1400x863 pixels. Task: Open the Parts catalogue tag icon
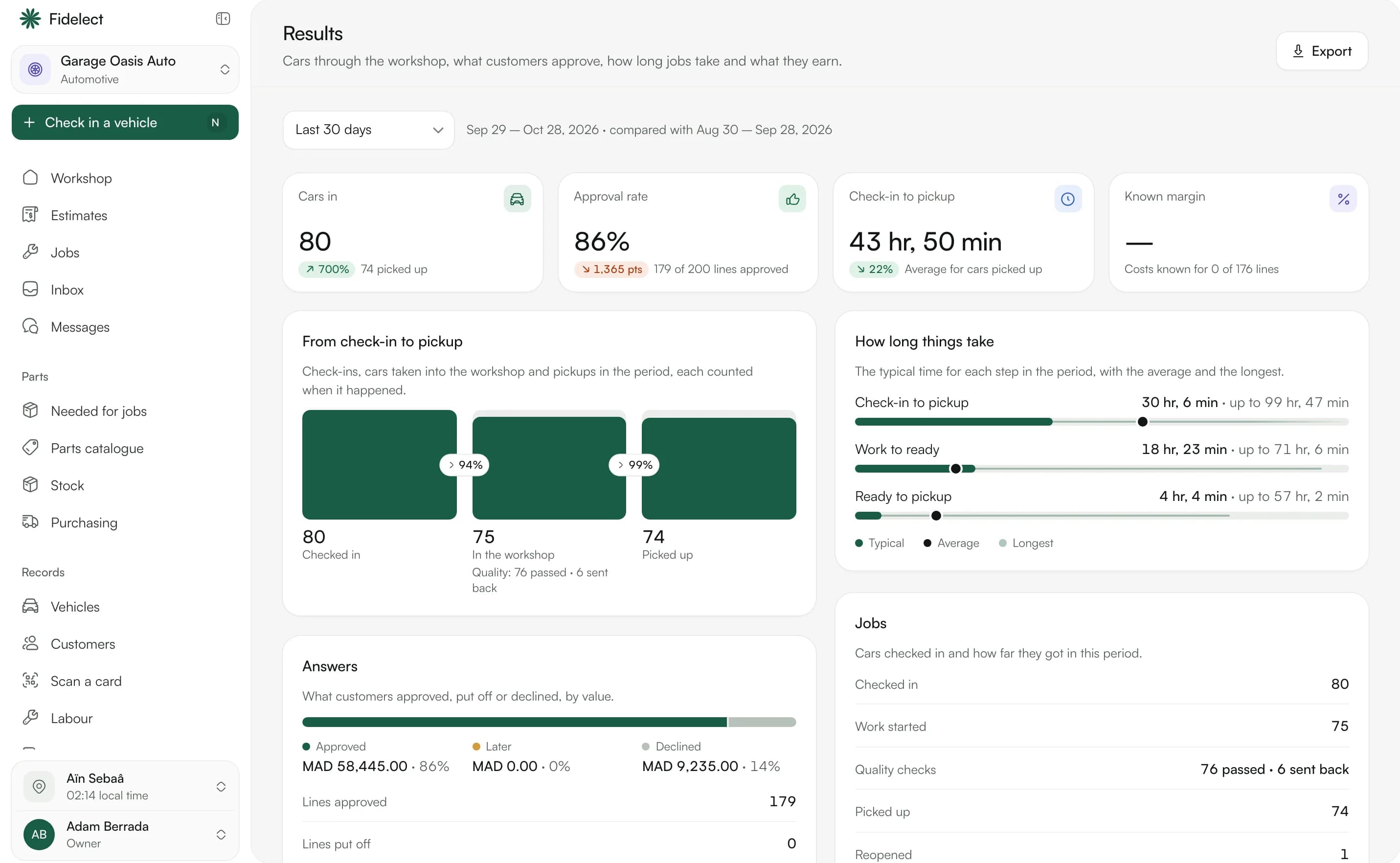coord(30,448)
